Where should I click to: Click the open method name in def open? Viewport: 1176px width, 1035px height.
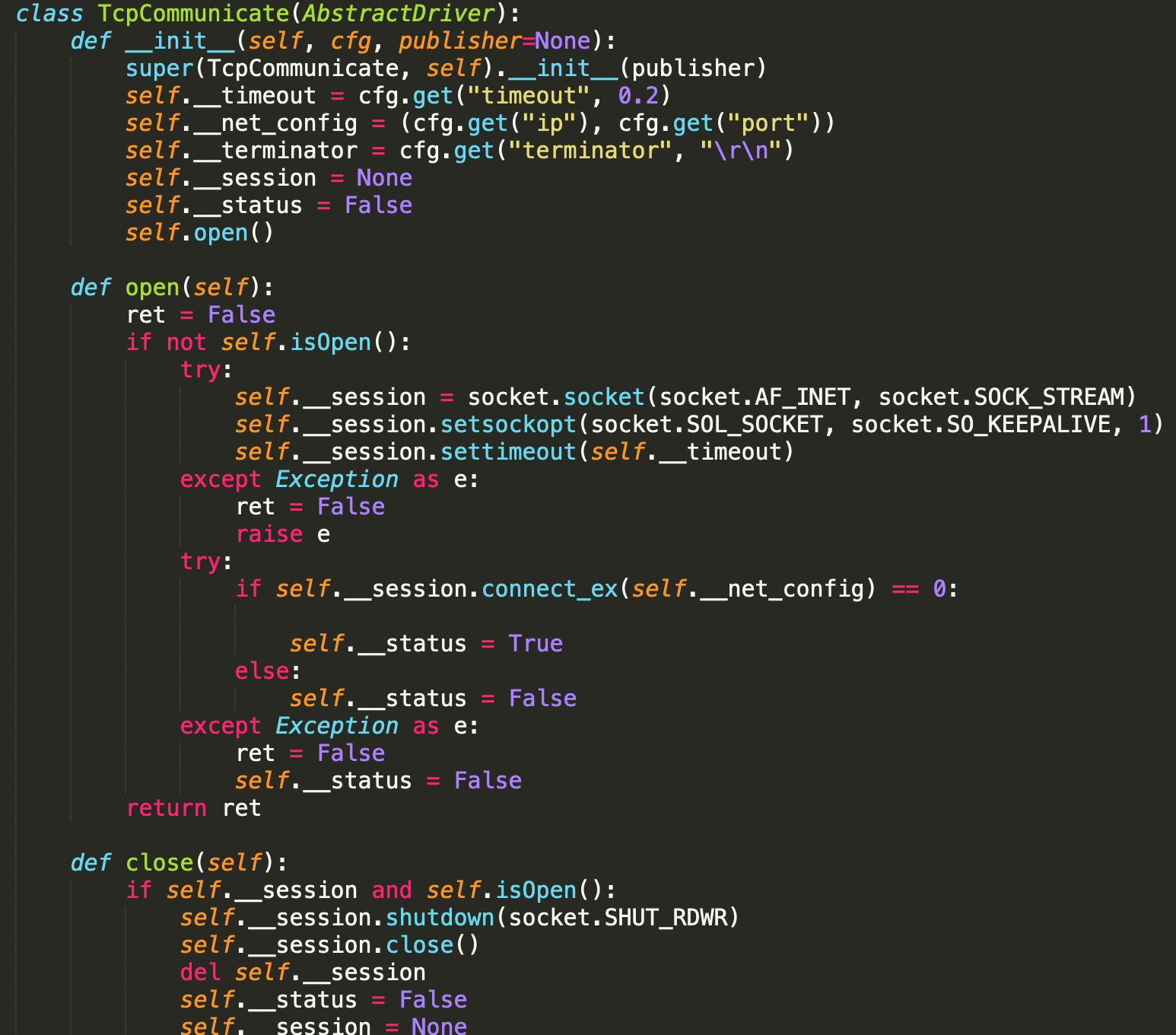coord(152,288)
